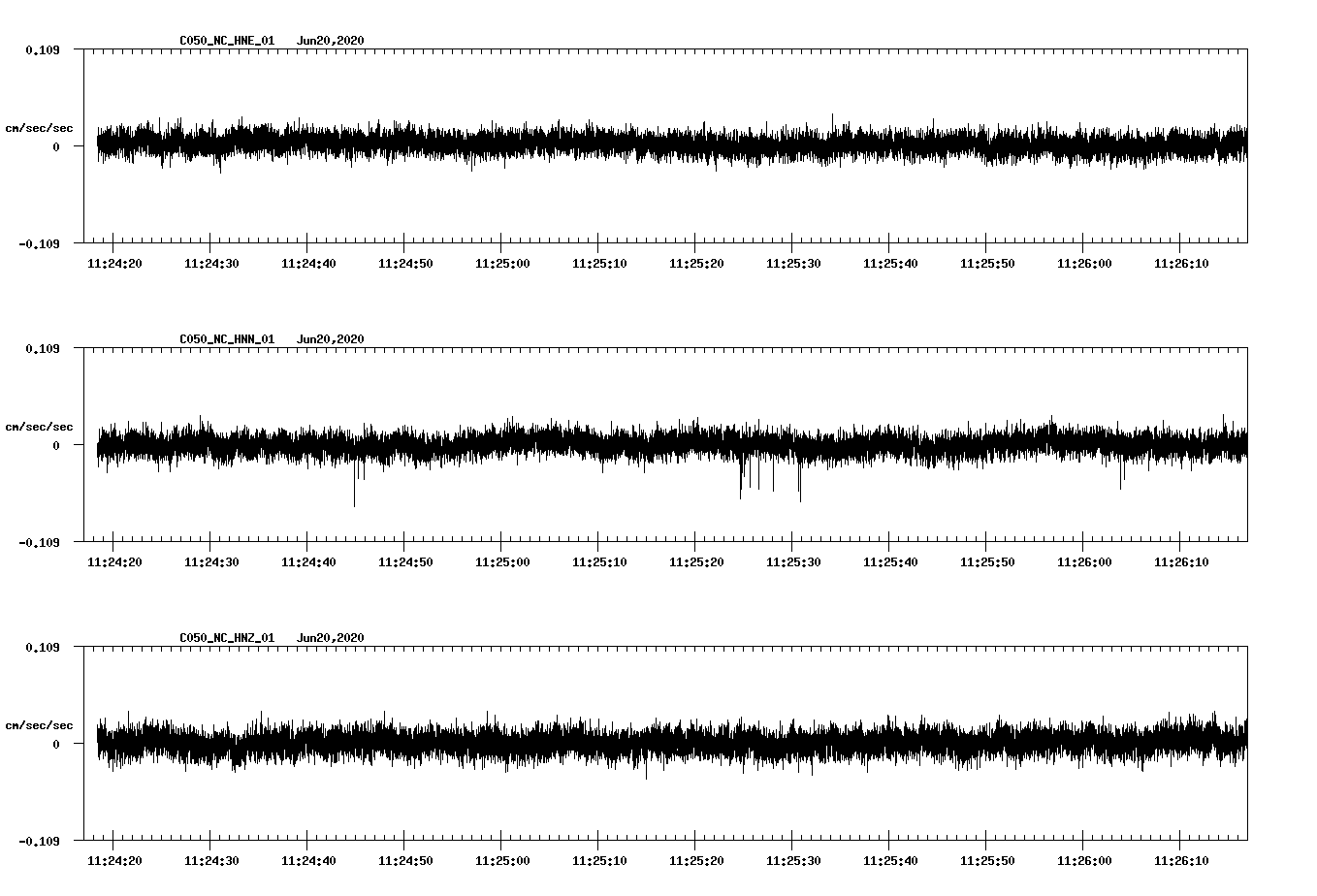This screenshot has width=1317, height=896.
Task: Click 11:24:20 time label under HNN plot
Action: tap(114, 562)
